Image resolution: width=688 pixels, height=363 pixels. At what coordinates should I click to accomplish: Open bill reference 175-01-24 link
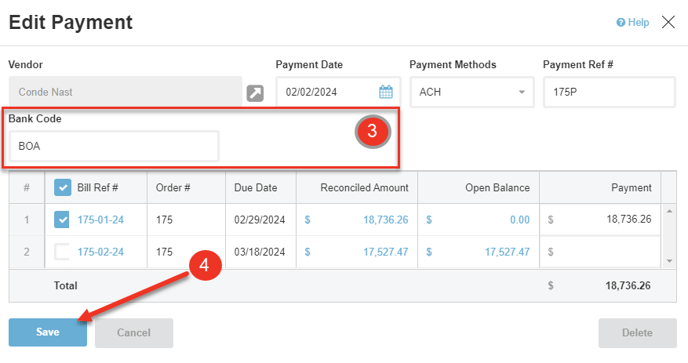100,219
